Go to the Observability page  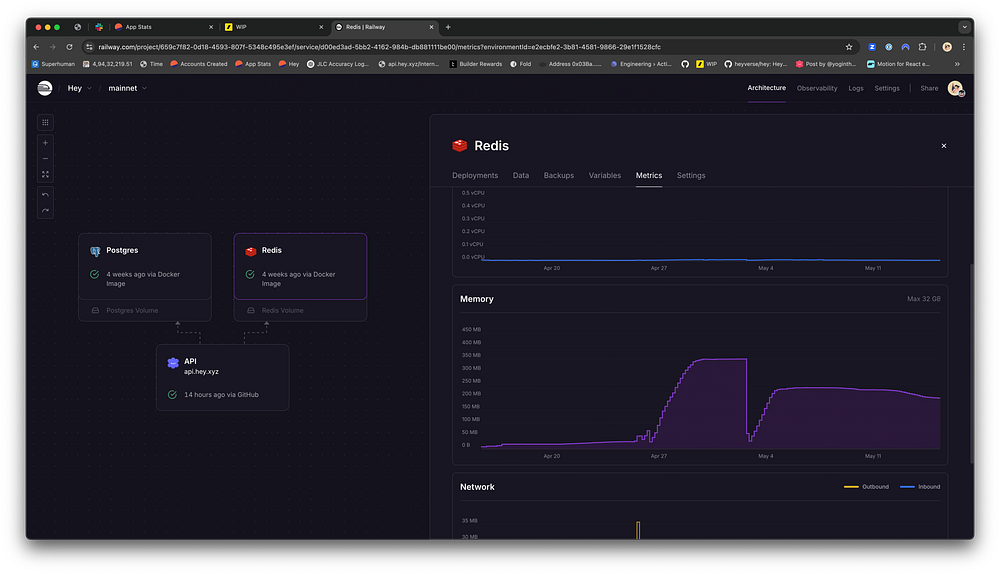(x=817, y=88)
